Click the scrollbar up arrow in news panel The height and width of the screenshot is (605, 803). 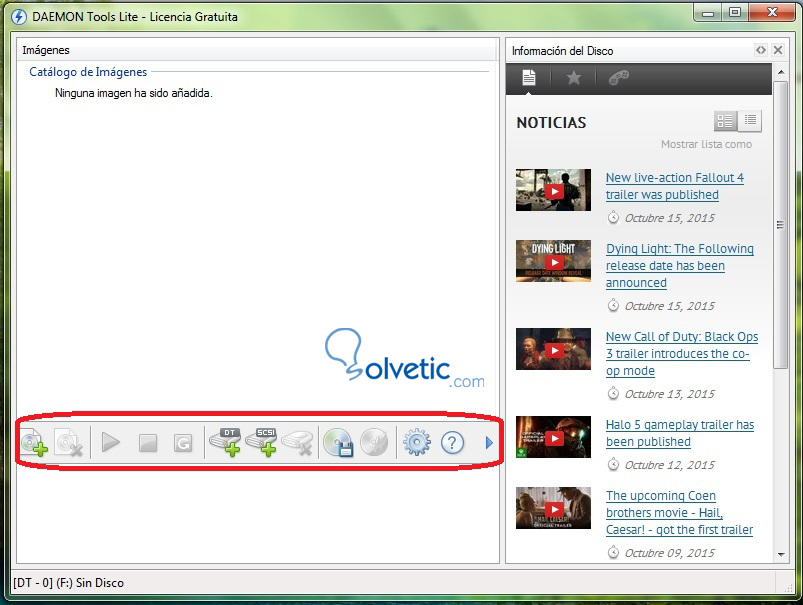point(780,72)
